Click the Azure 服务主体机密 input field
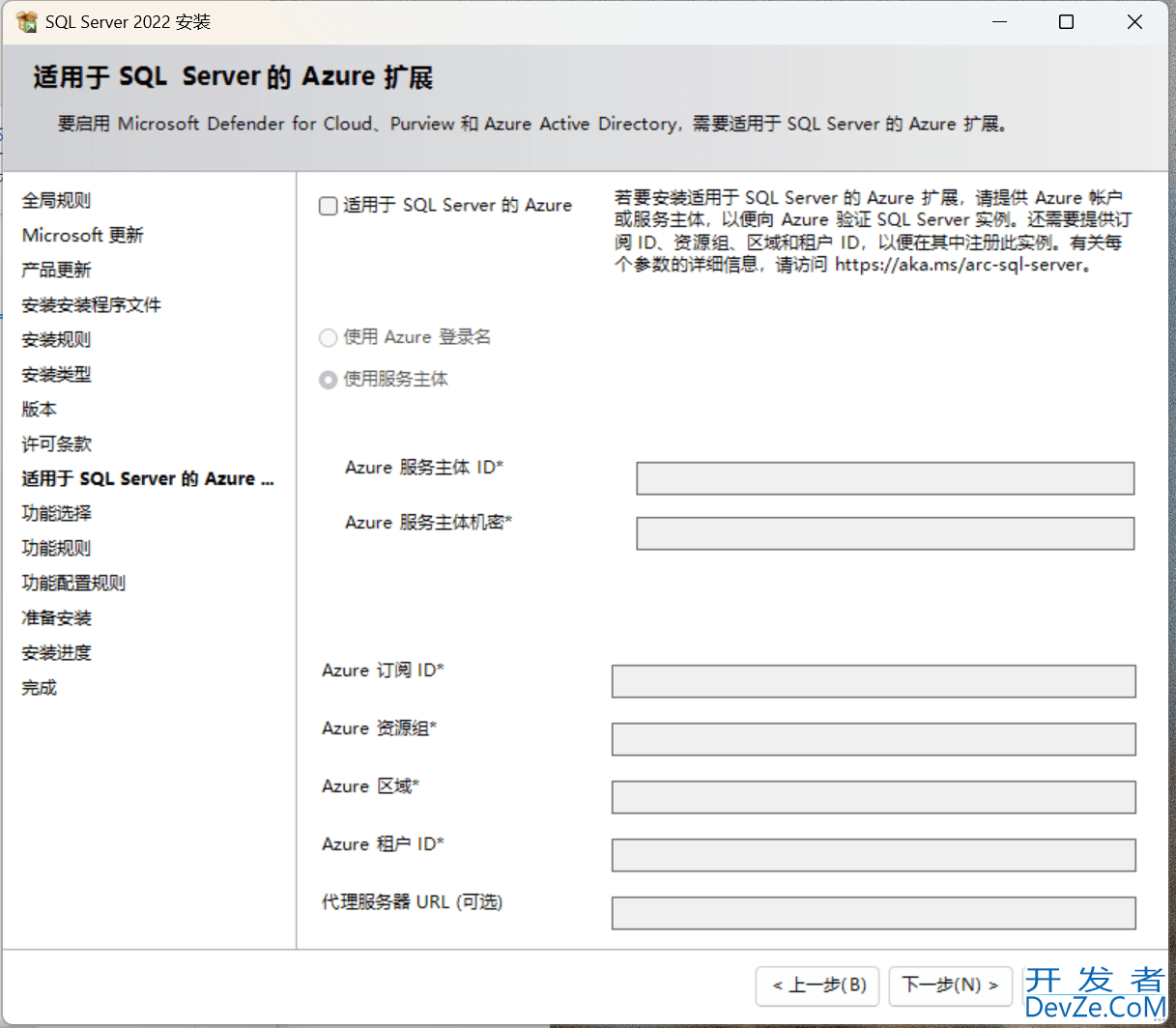 (885, 533)
